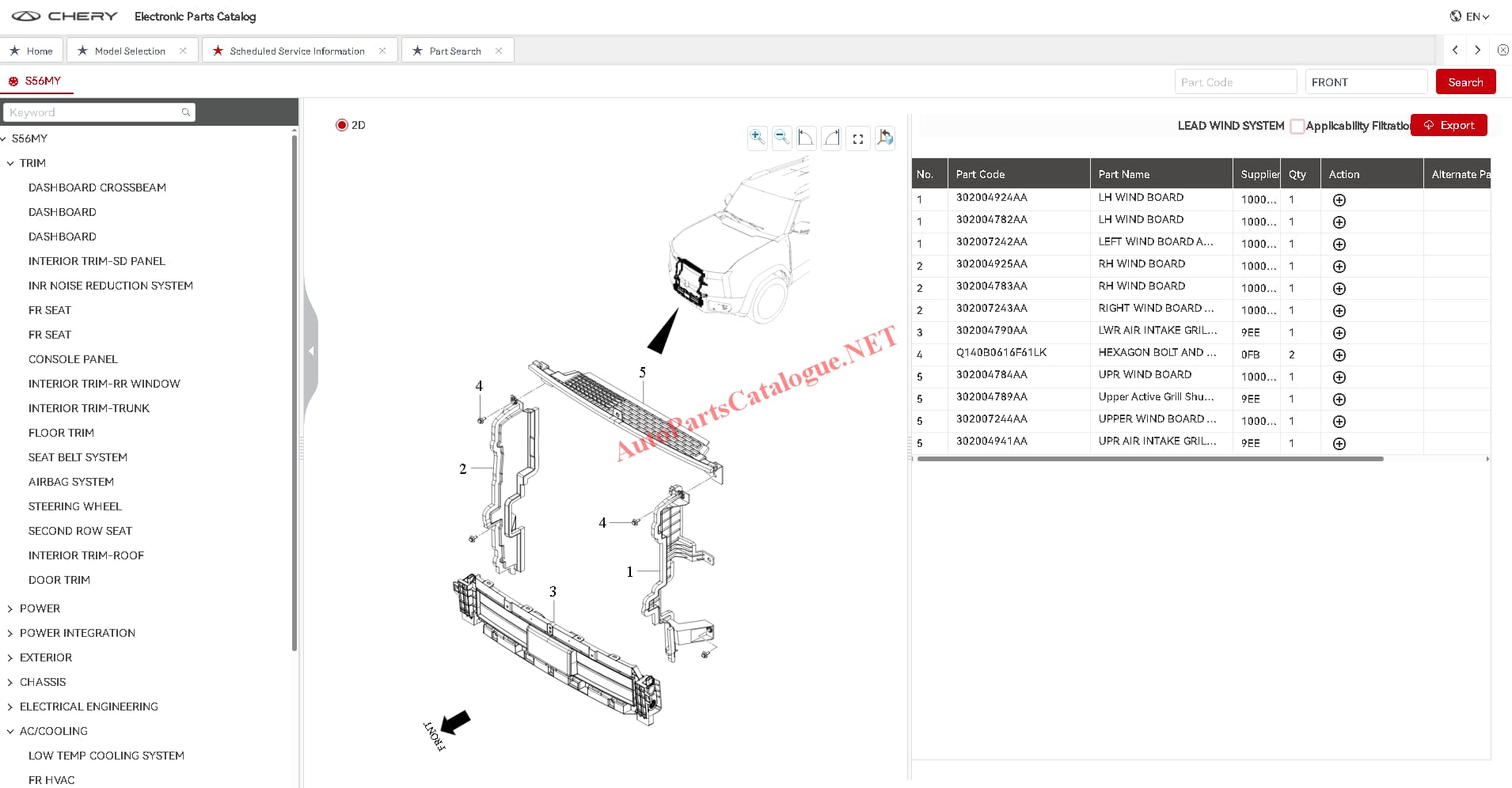The height and width of the screenshot is (788, 1512).
Task: Open the STEERING WHEEL section
Action: [x=75, y=506]
